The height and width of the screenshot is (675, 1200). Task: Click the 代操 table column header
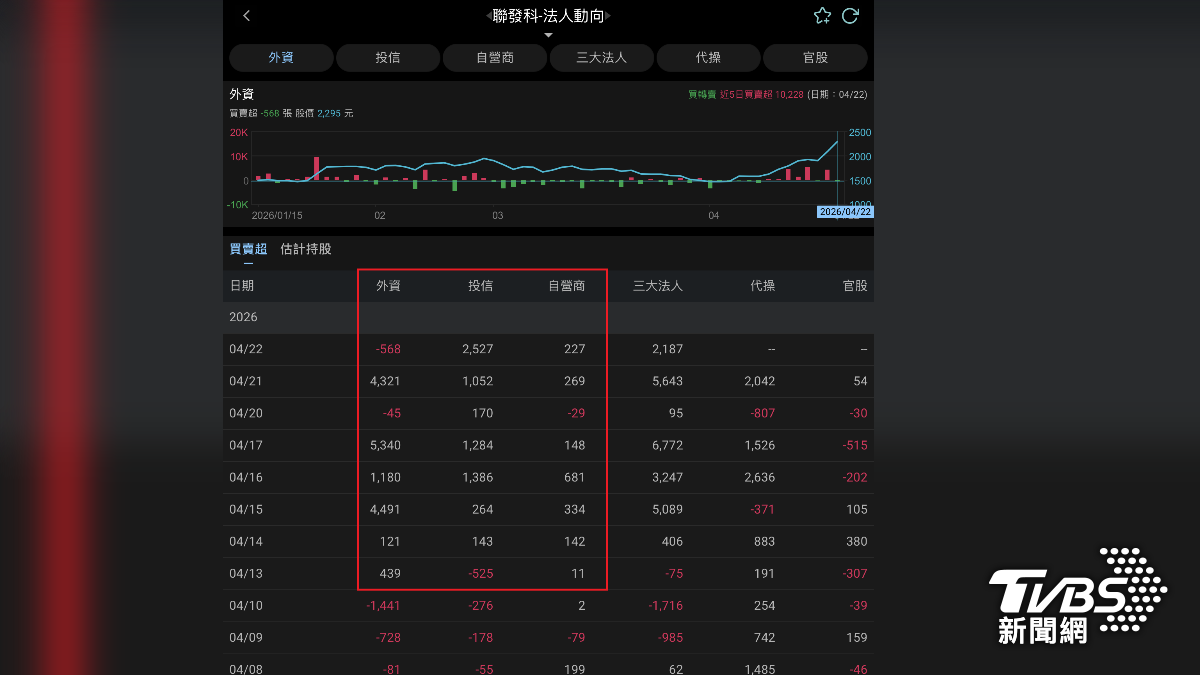tap(763, 286)
